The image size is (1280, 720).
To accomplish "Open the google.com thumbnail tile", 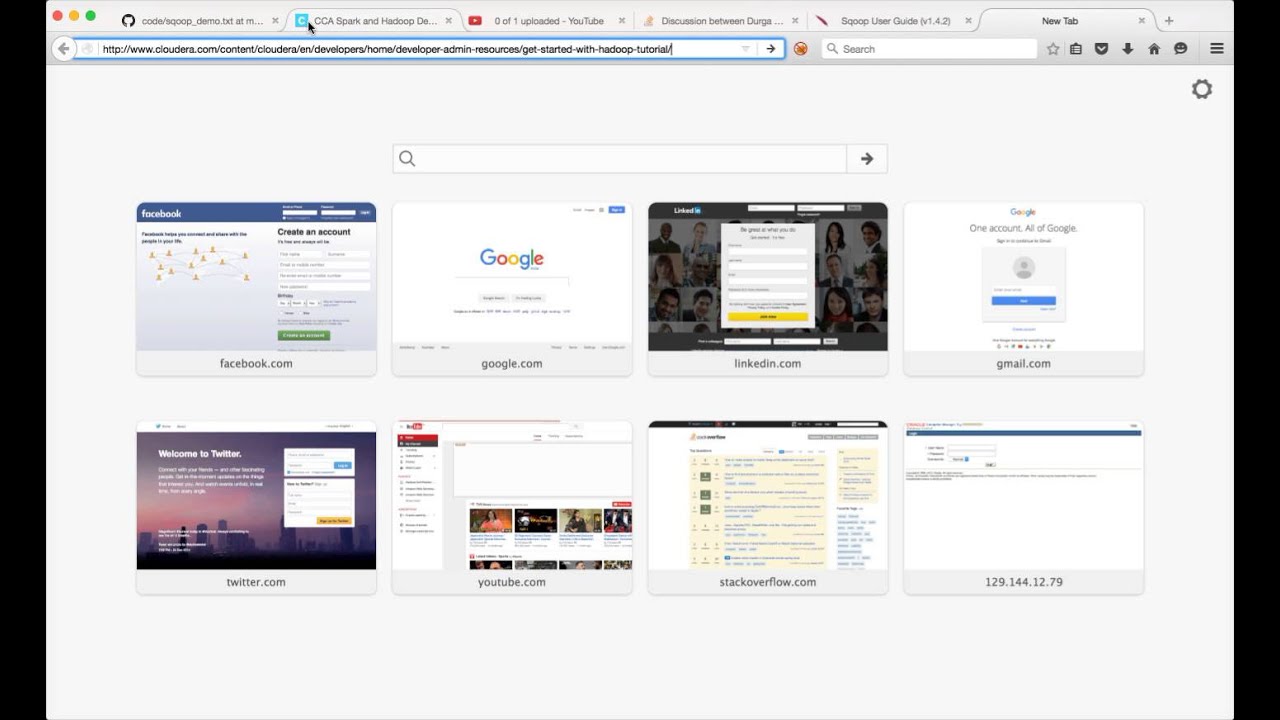I will [x=512, y=289].
